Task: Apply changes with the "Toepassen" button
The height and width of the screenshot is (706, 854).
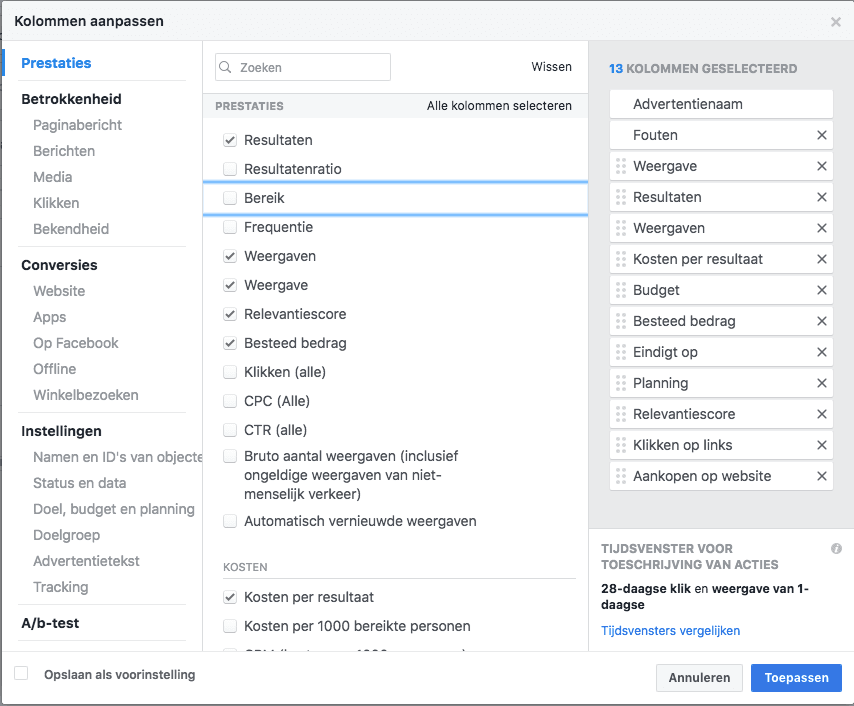Action: coord(796,678)
